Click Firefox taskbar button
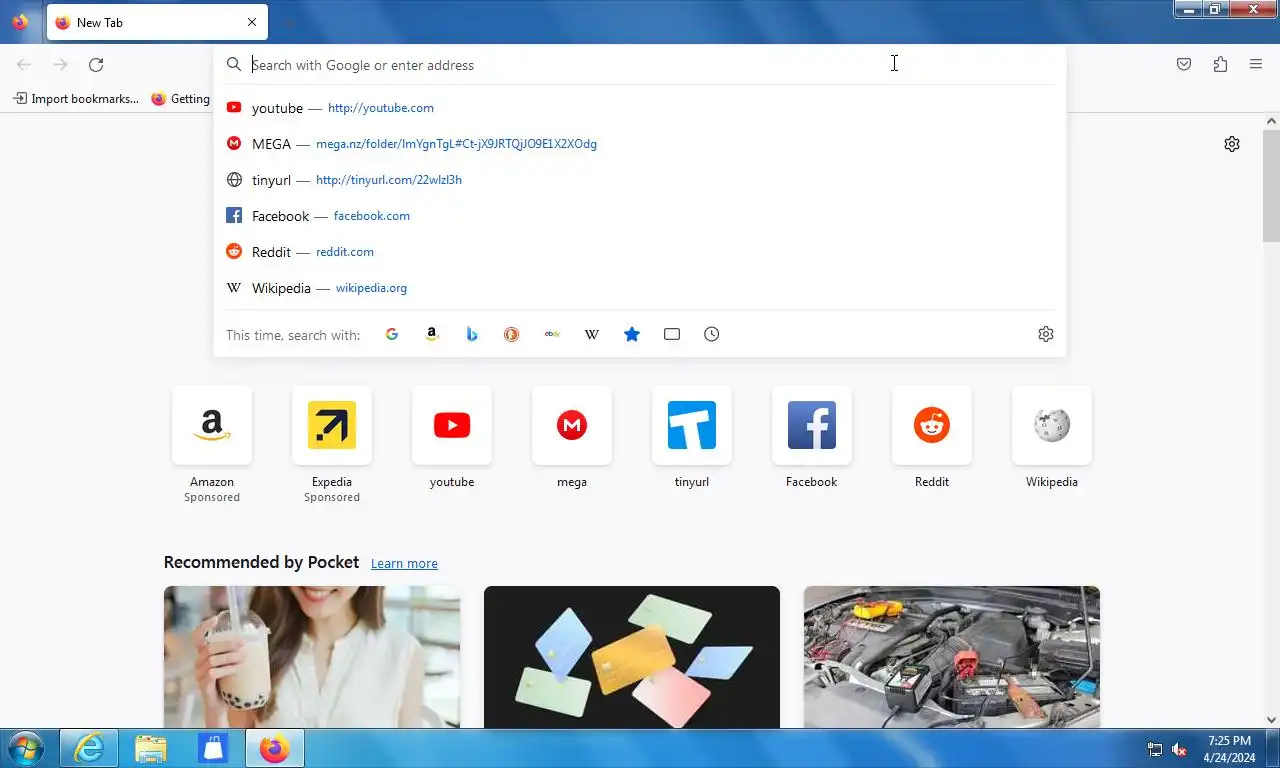Viewport: 1280px width, 768px height. [x=275, y=748]
